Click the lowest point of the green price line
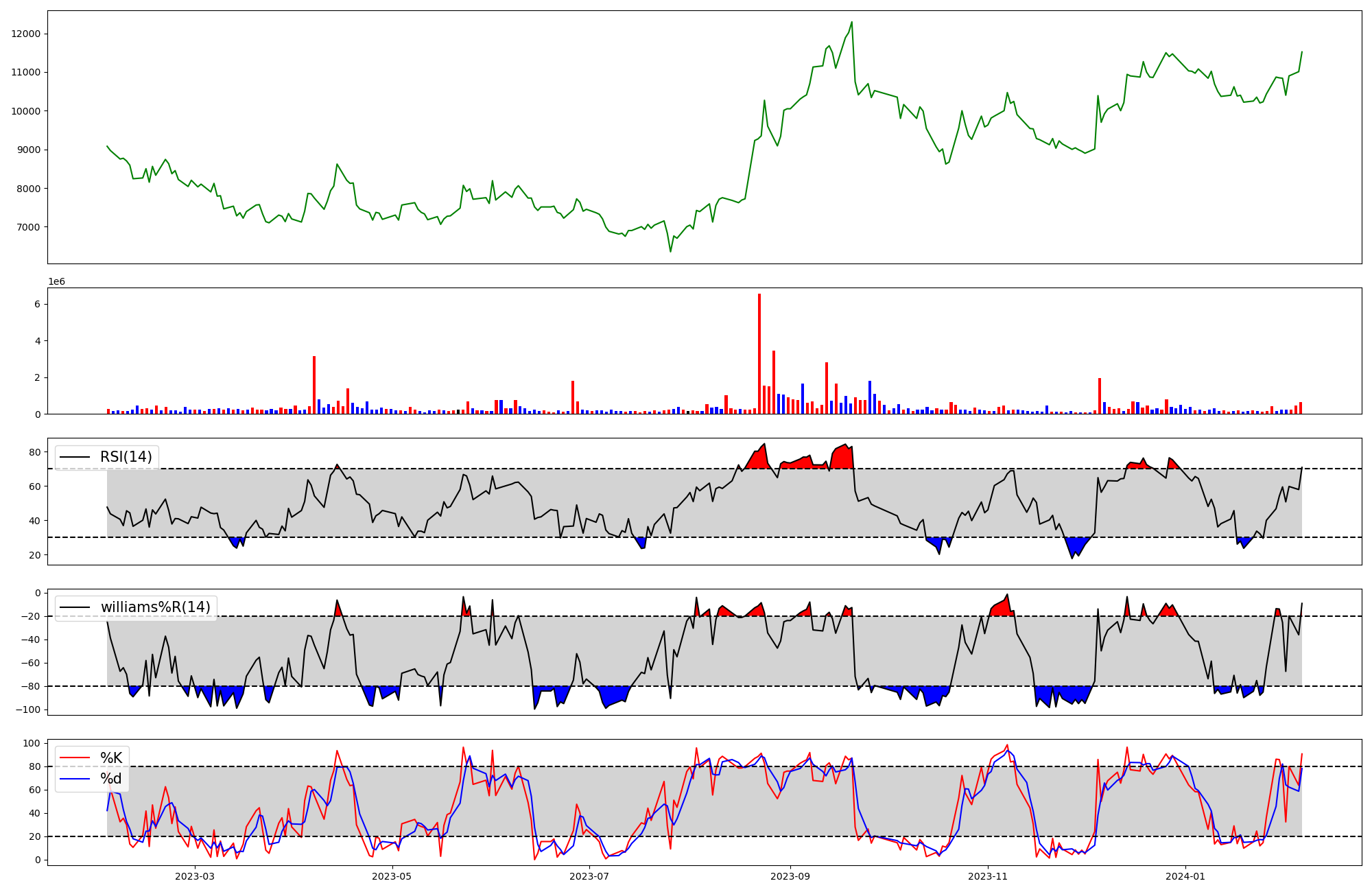The height and width of the screenshot is (892, 1372). (x=670, y=251)
